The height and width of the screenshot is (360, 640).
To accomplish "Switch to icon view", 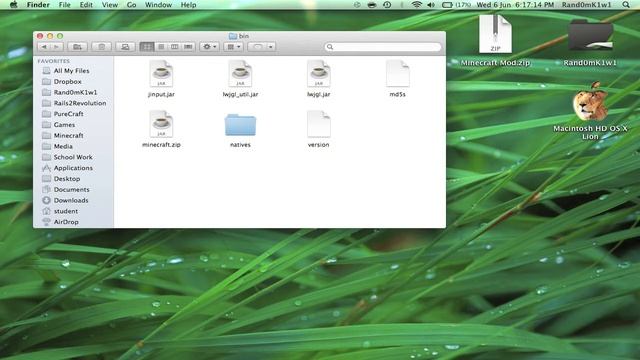I will tap(147, 47).
